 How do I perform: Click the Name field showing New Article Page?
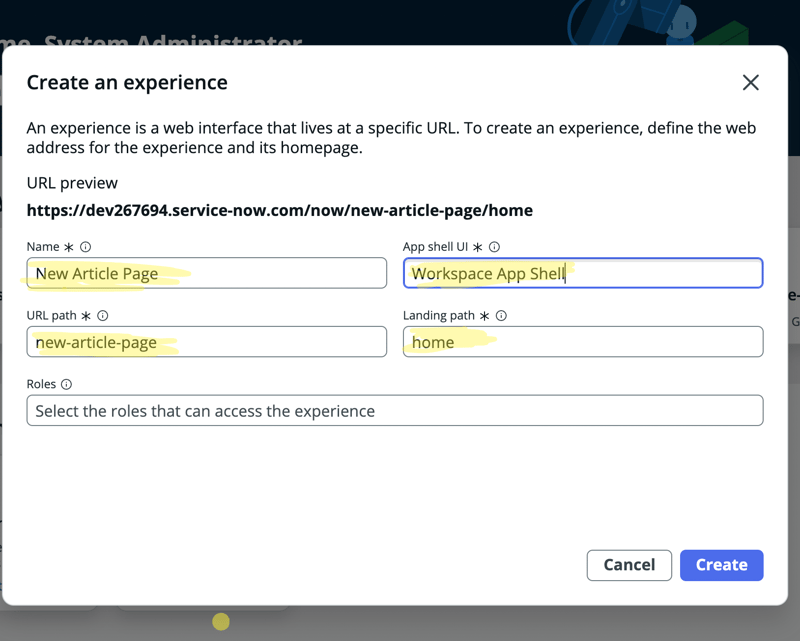207,273
